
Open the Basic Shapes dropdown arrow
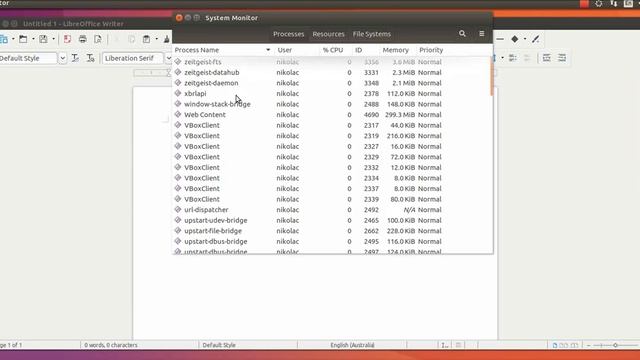525,39
